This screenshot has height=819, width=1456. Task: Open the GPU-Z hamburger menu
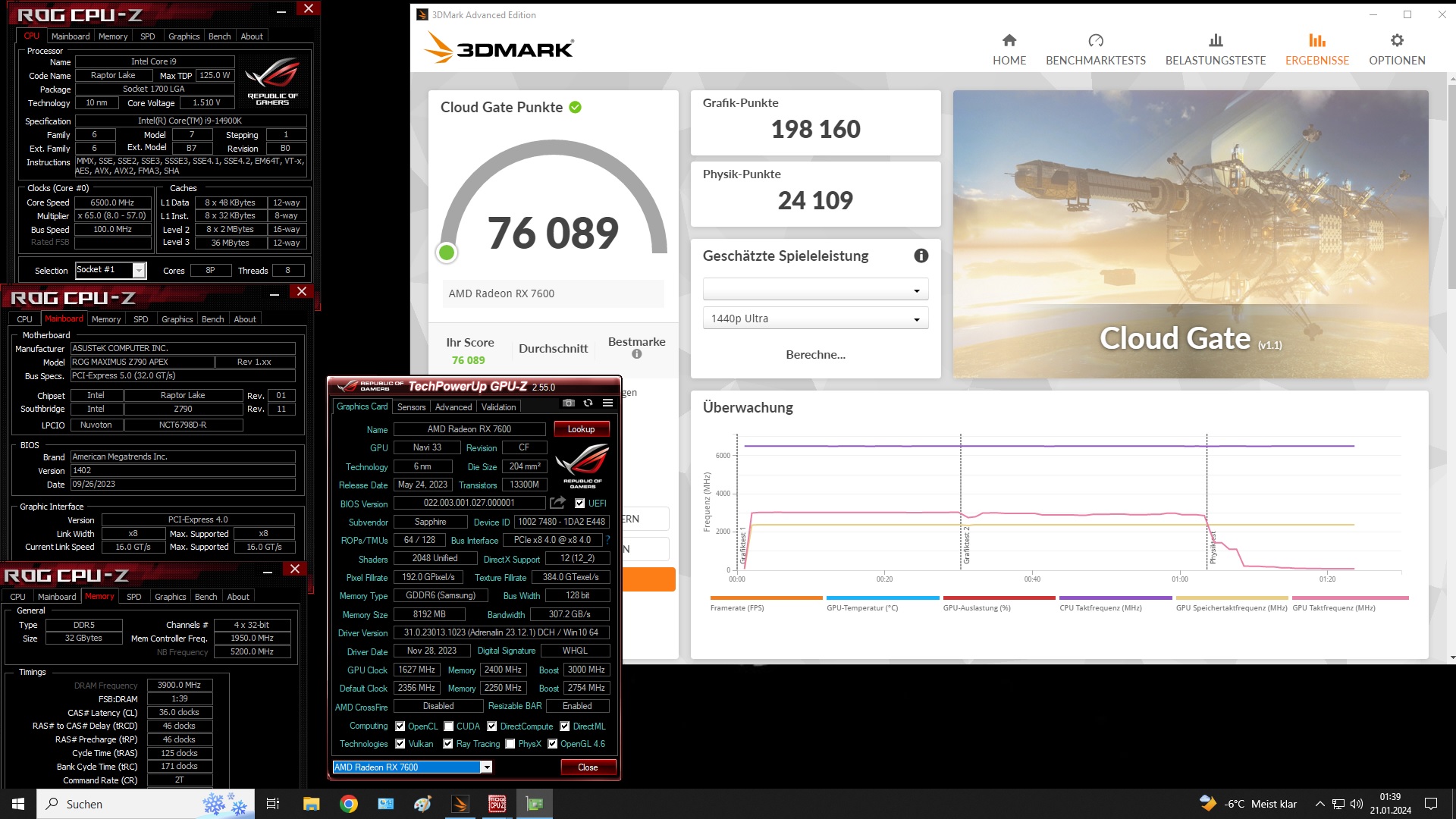point(607,403)
